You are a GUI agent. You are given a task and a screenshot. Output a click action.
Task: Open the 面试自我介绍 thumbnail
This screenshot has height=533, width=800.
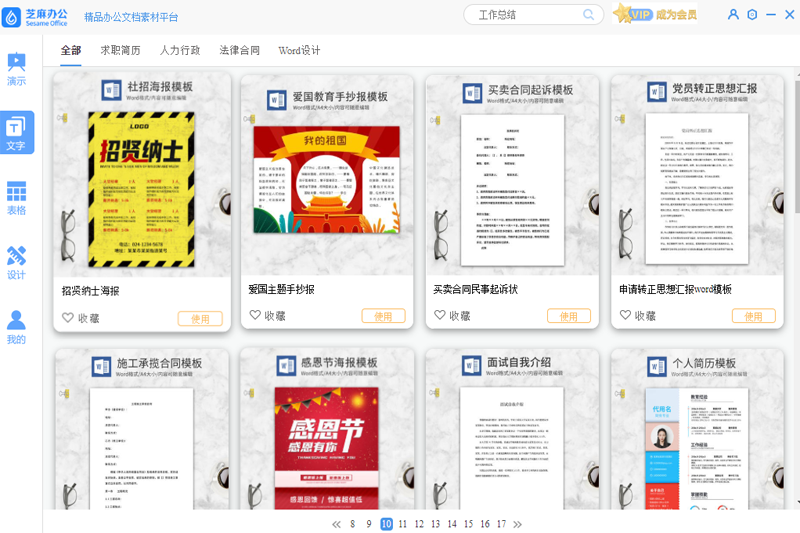pyautogui.click(x=512, y=429)
